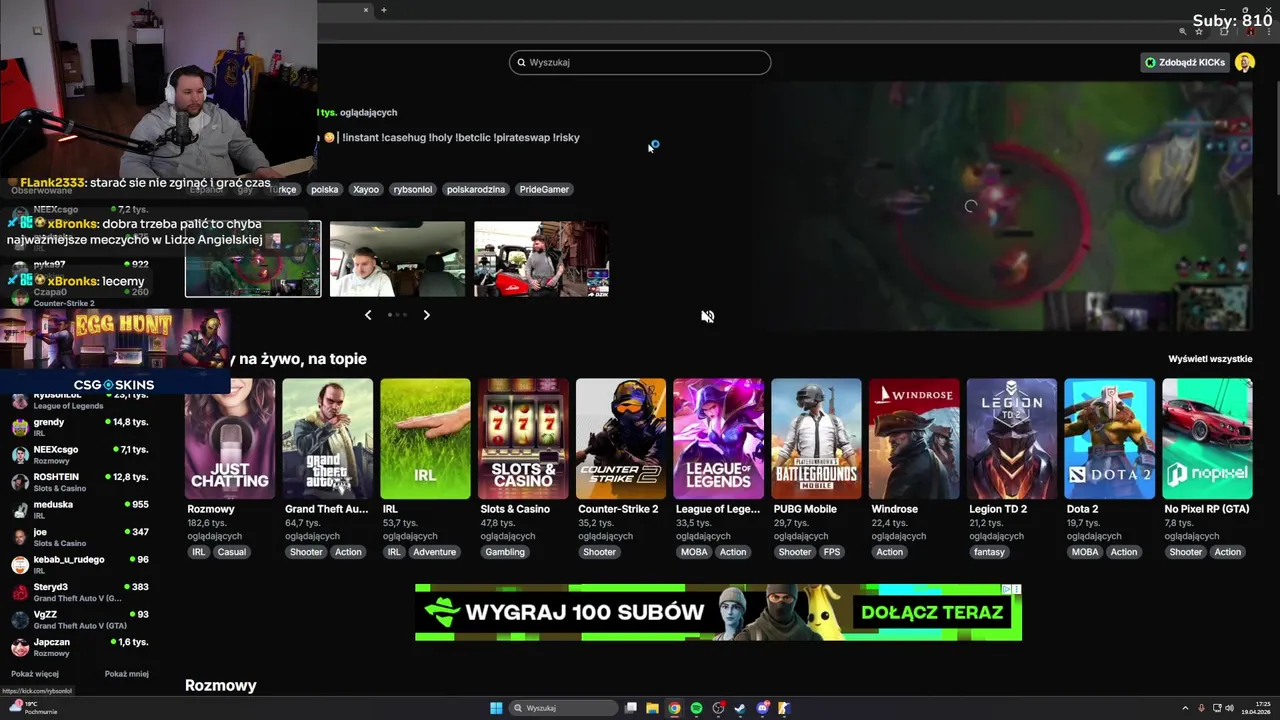Click the CSGOSKINS Egg Hunt banner
This screenshot has height=720, width=1280.
[x=115, y=352]
